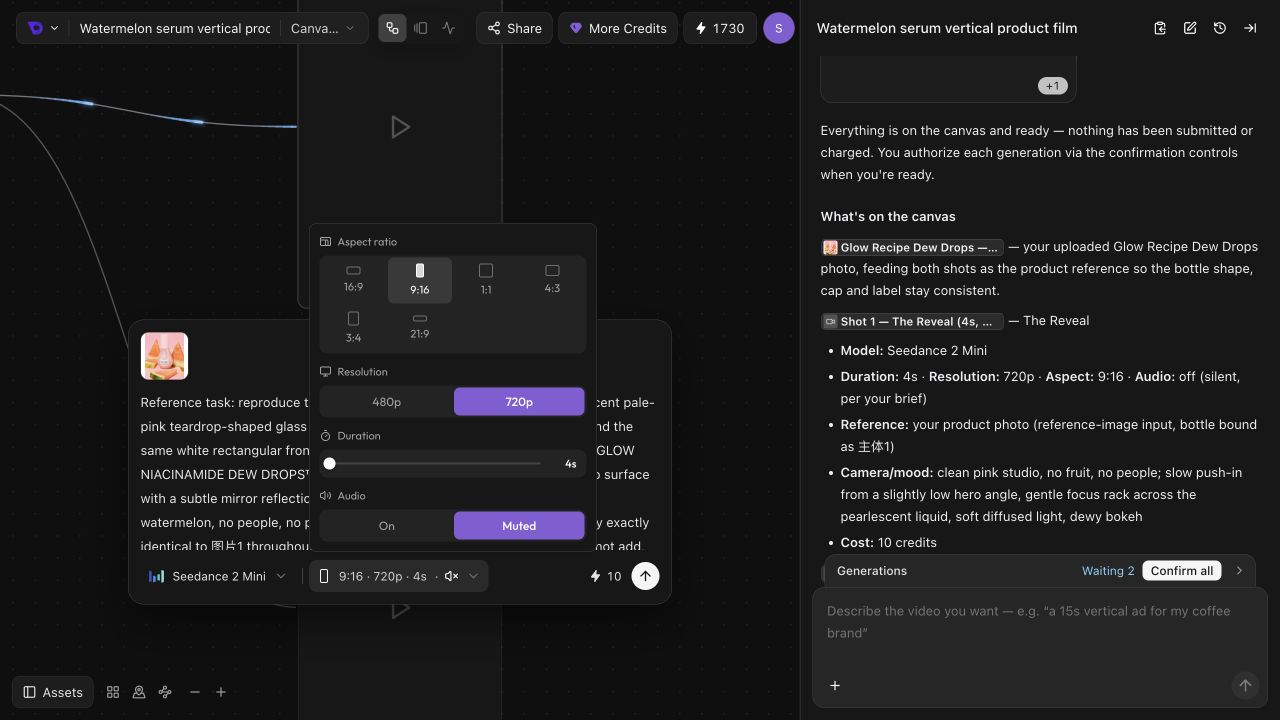Open the Glow Recipe Dew Drops reference chip
Image resolution: width=1280 pixels, height=720 pixels.
(912, 247)
